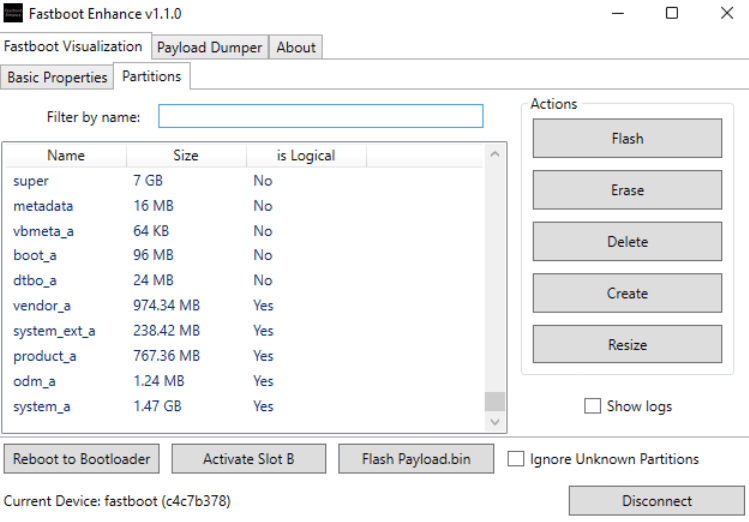Select the Fastboot Visualization tab
This screenshot has width=749, height=522.
tap(73, 46)
